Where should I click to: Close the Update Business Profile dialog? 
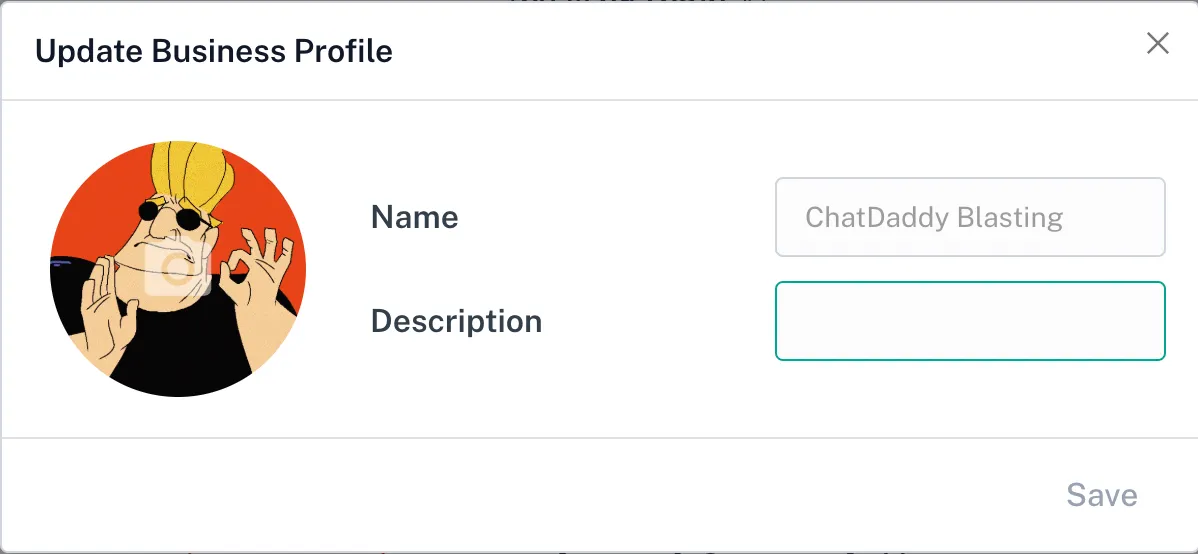[1157, 43]
